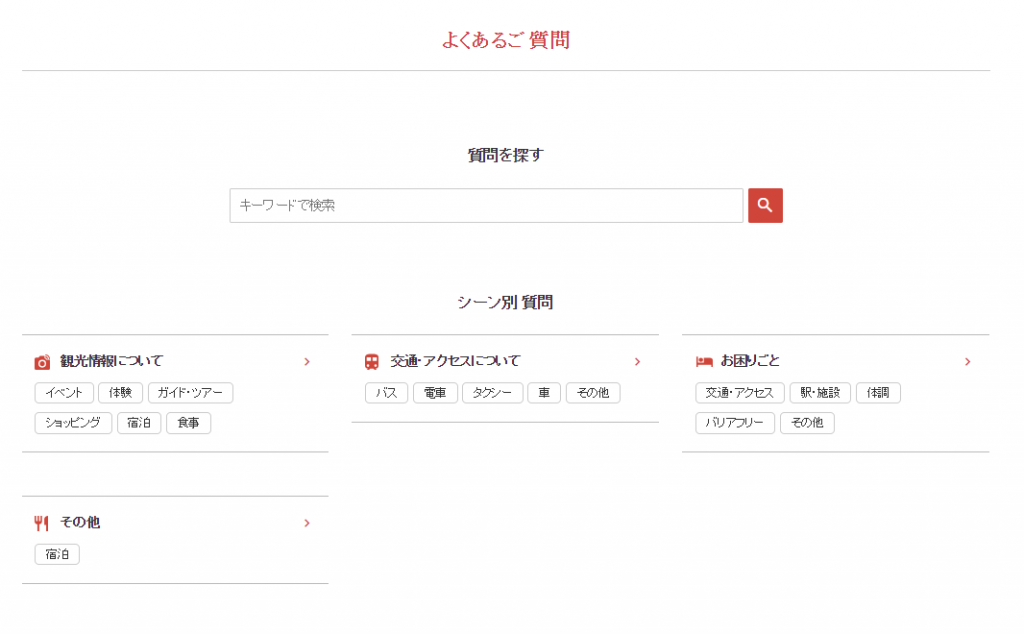This screenshot has height=634, width=1024.
Task: Select the ショッピング tag
Action: (x=73, y=423)
